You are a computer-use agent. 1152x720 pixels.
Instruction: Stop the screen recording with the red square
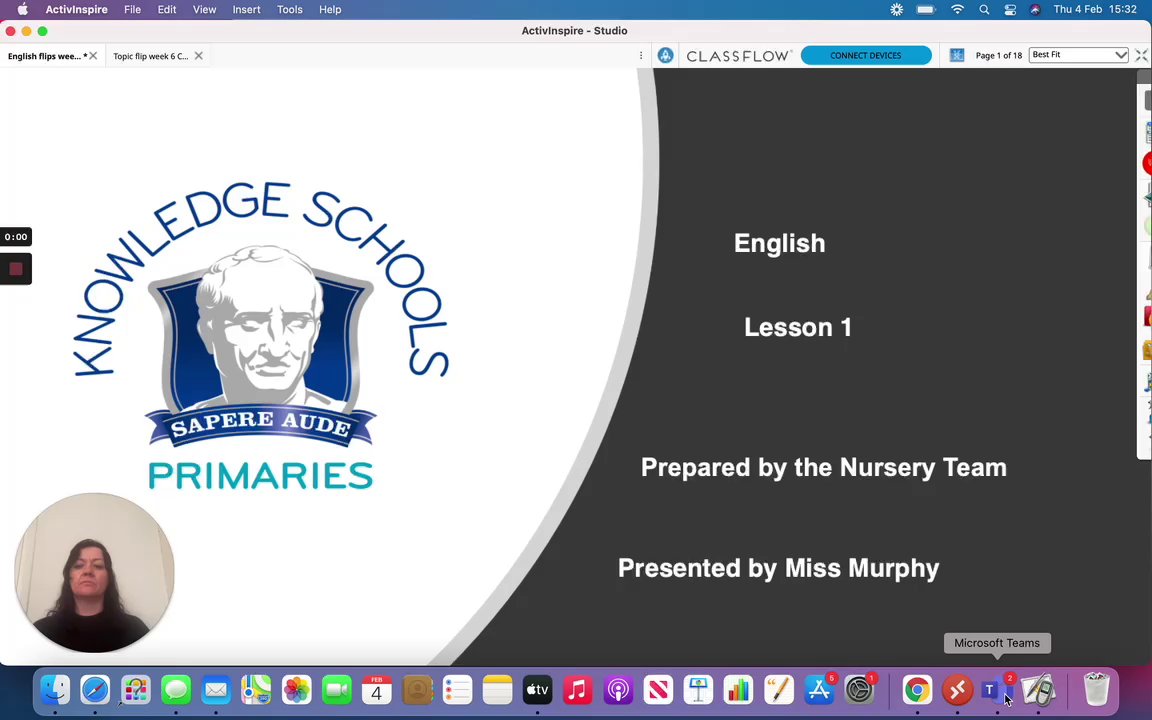click(x=15, y=269)
